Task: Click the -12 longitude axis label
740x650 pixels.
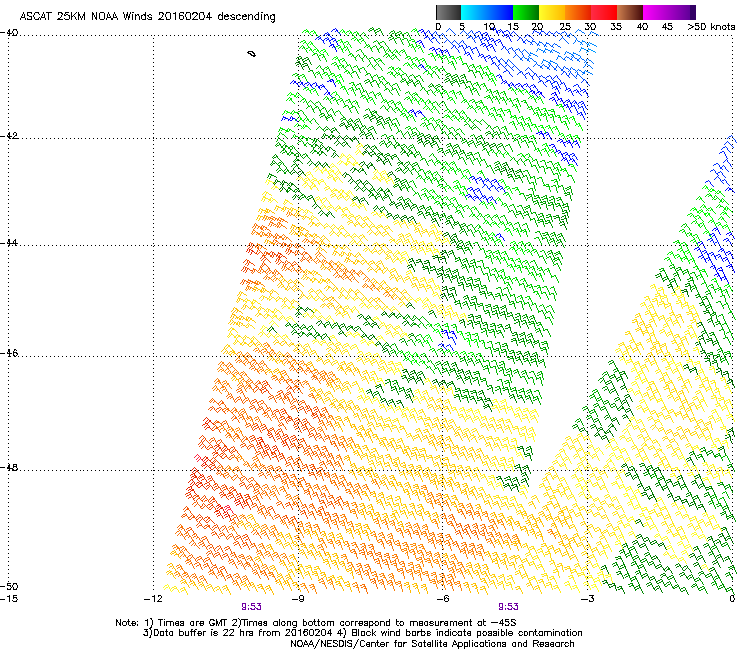Action: (x=153, y=599)
